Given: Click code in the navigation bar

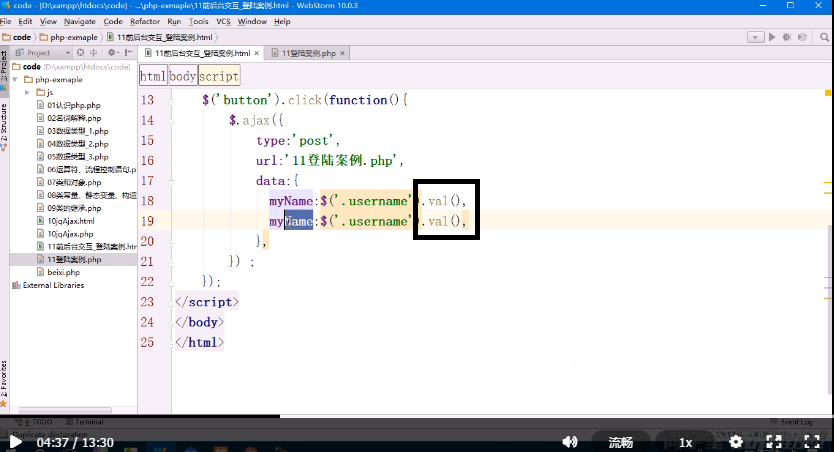Looking at the screenshot, I should tap(17, 37).
